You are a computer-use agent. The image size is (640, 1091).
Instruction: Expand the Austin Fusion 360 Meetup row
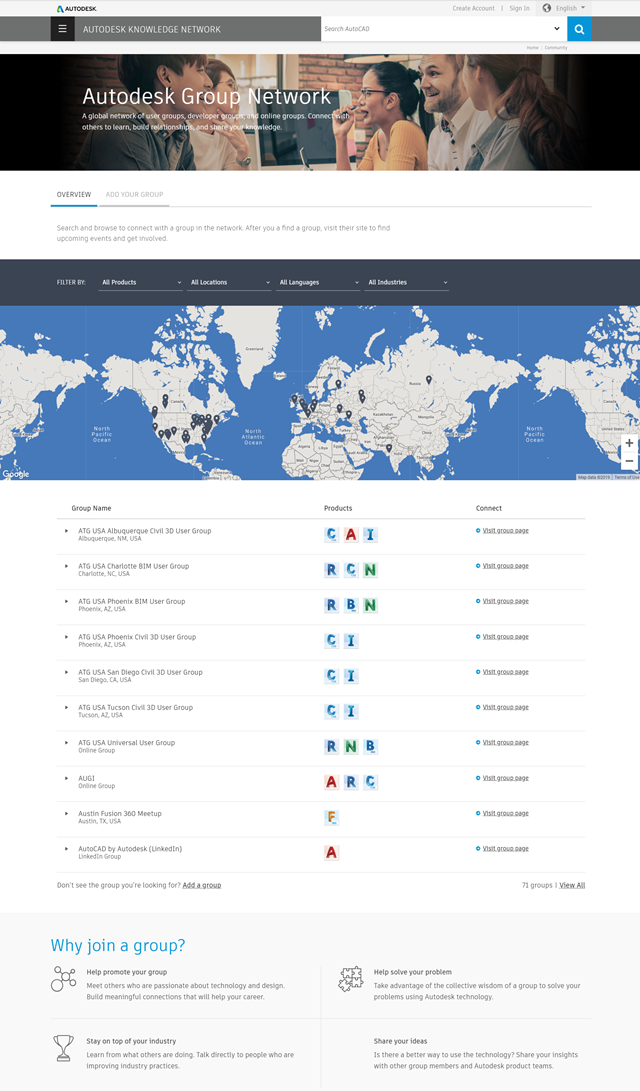pos(67,813)
